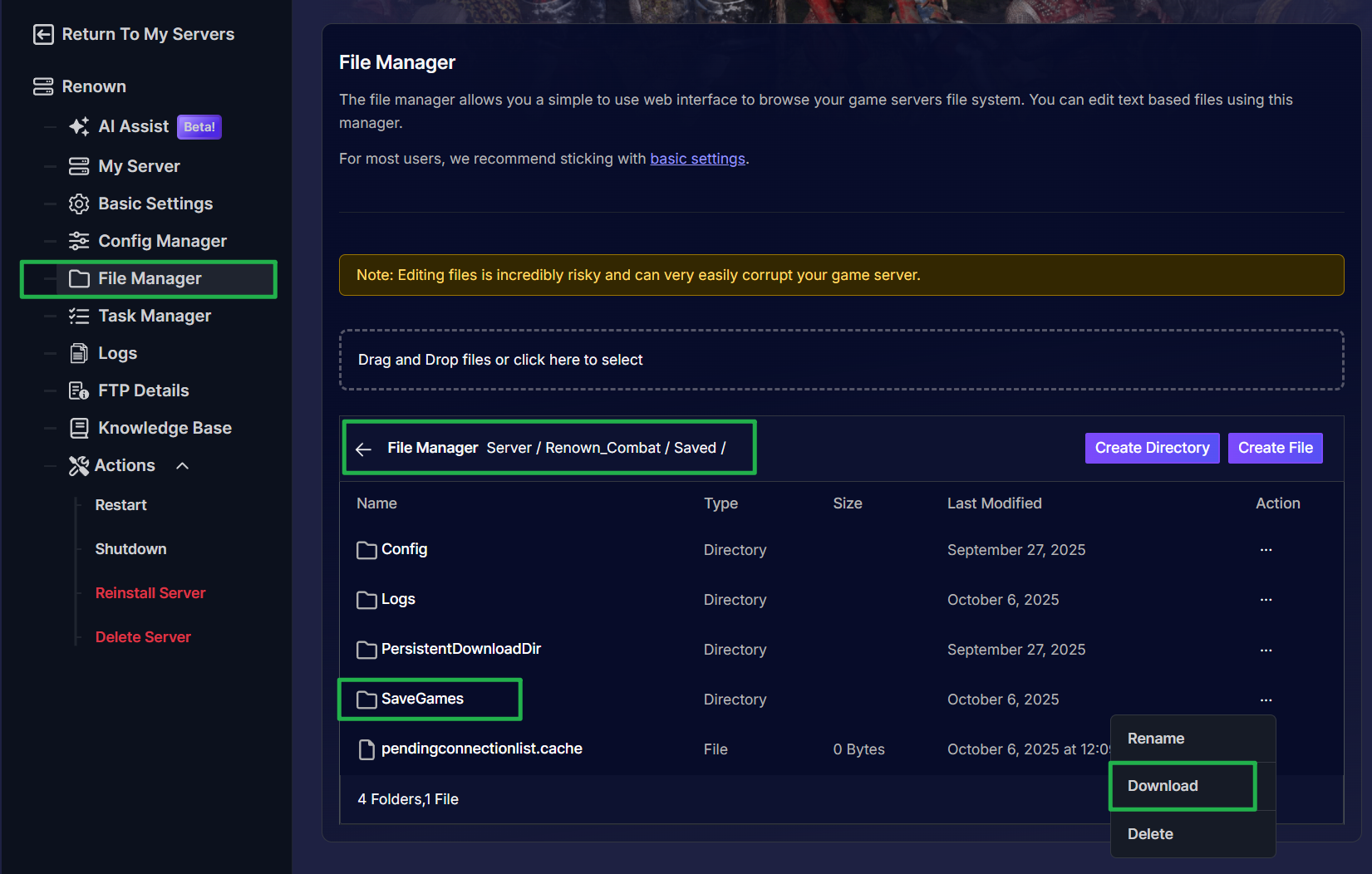Open AI Assist sparkle icon
The width and height of the screenshot is (1372, 874).
(x=79, y=126)
